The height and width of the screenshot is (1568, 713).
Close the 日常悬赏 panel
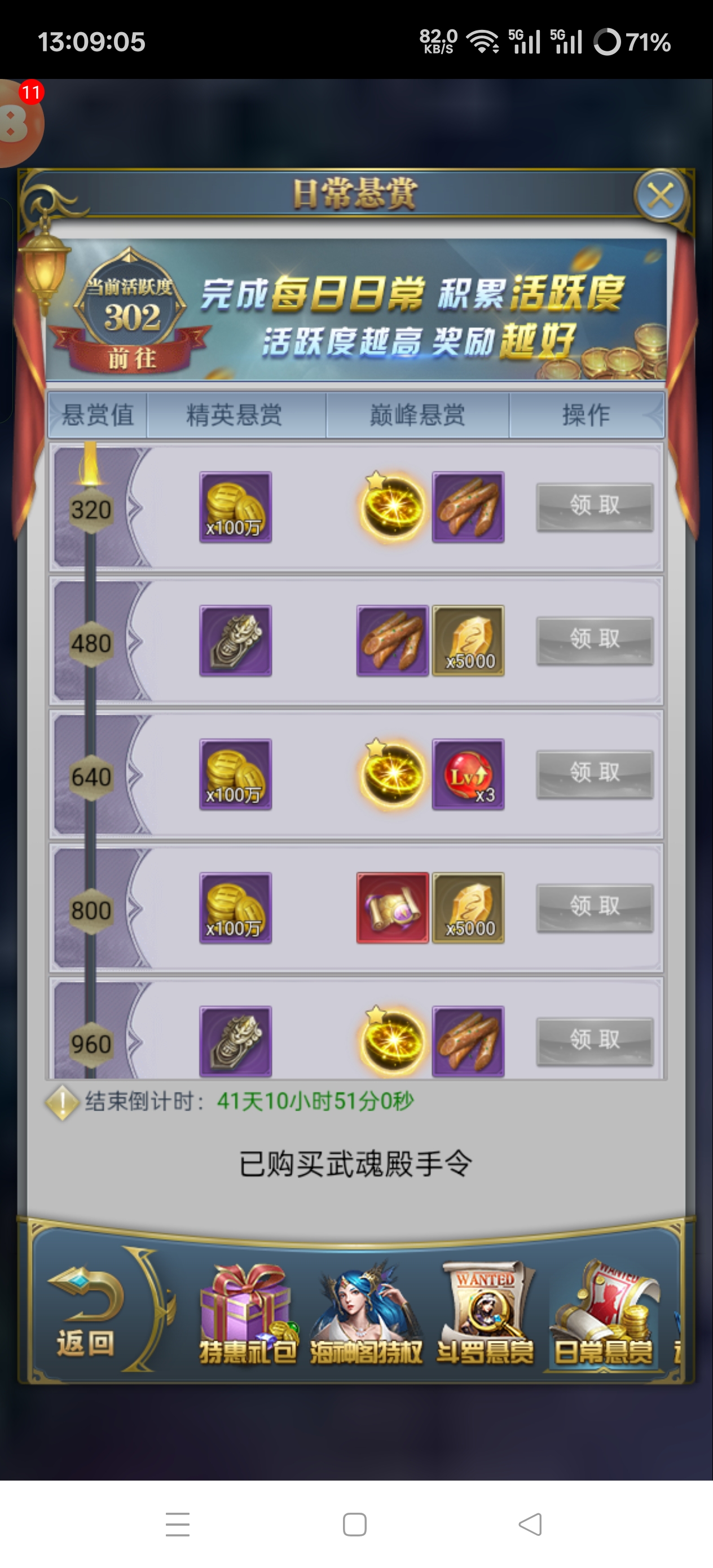661,196
